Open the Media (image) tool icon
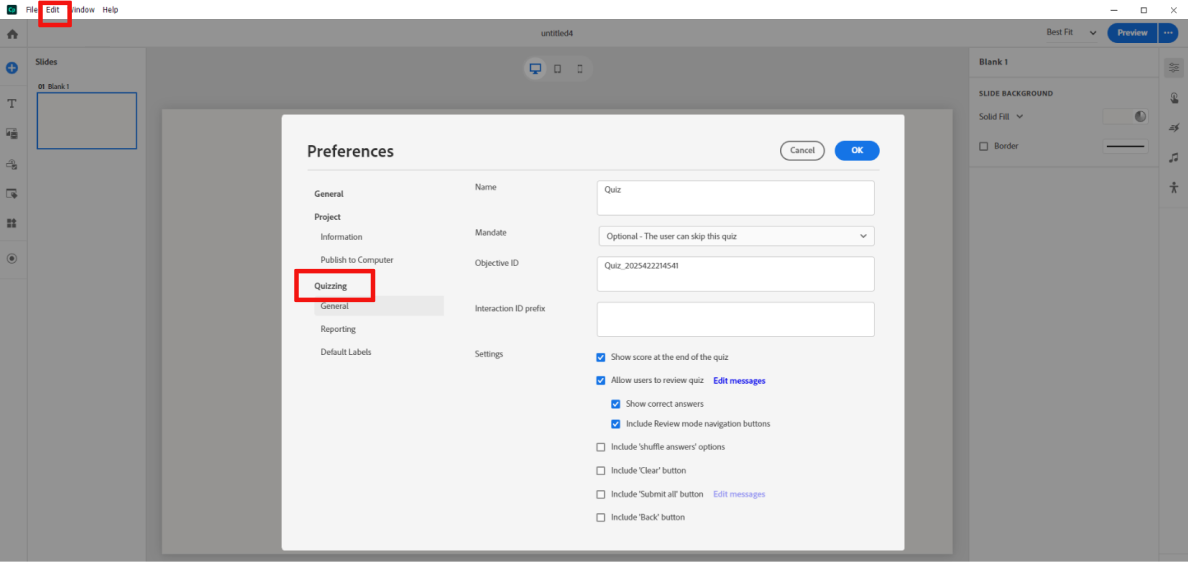Viewport: 1188px width, 562px height. pyautogui.click(x=12, y=133)
